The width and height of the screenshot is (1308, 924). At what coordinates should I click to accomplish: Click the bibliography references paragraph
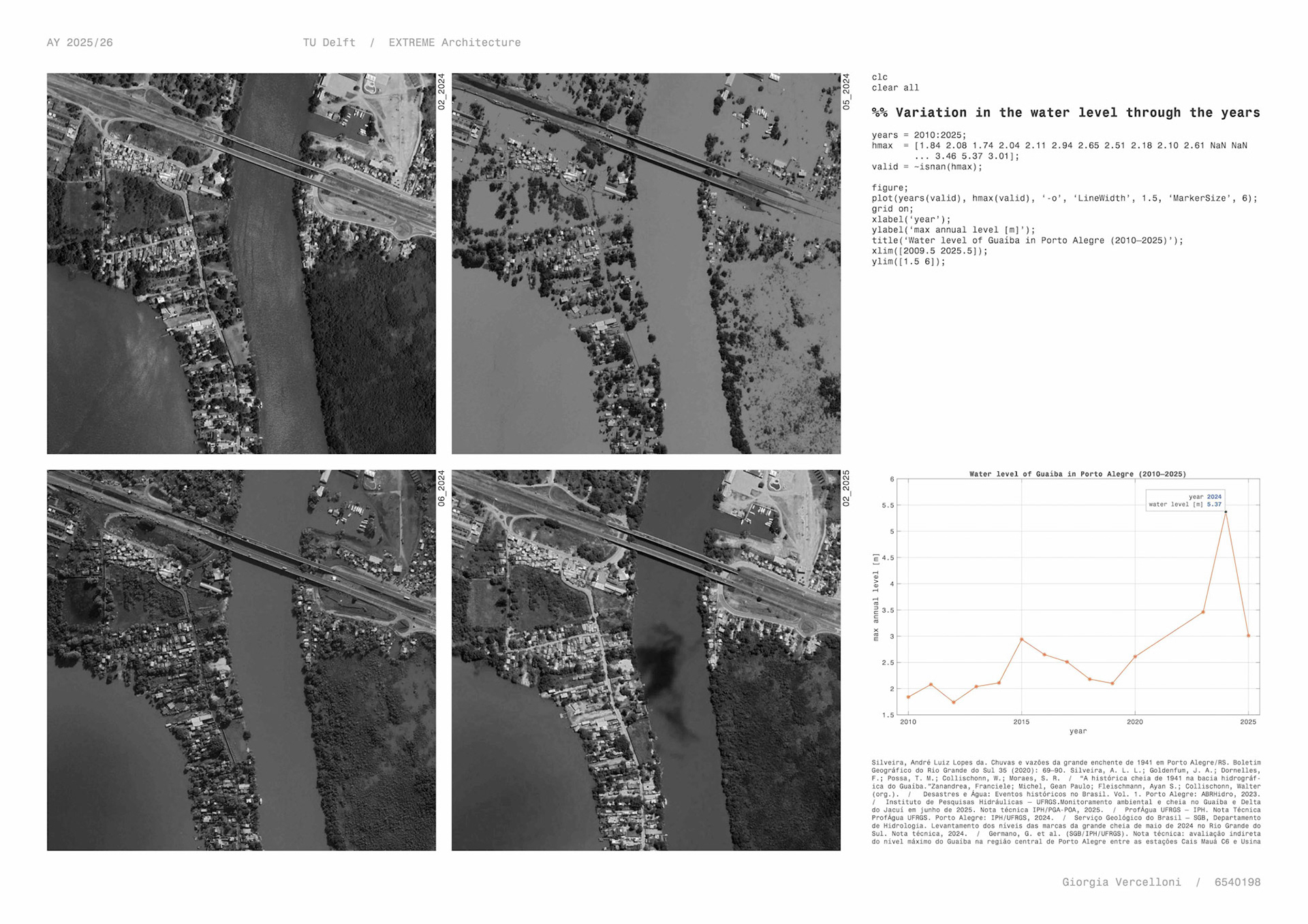pyautogui.click(x=1065, y=802)
